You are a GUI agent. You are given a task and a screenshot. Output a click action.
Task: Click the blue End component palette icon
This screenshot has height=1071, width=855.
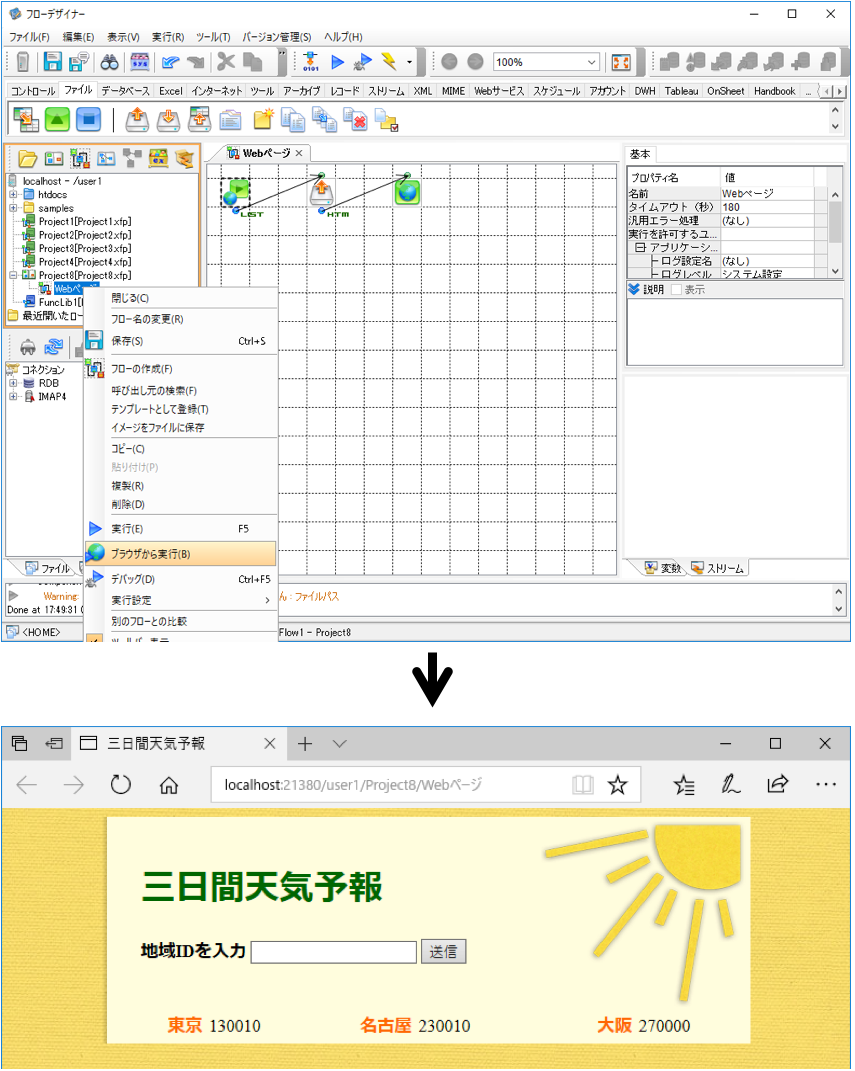point(88,120)
